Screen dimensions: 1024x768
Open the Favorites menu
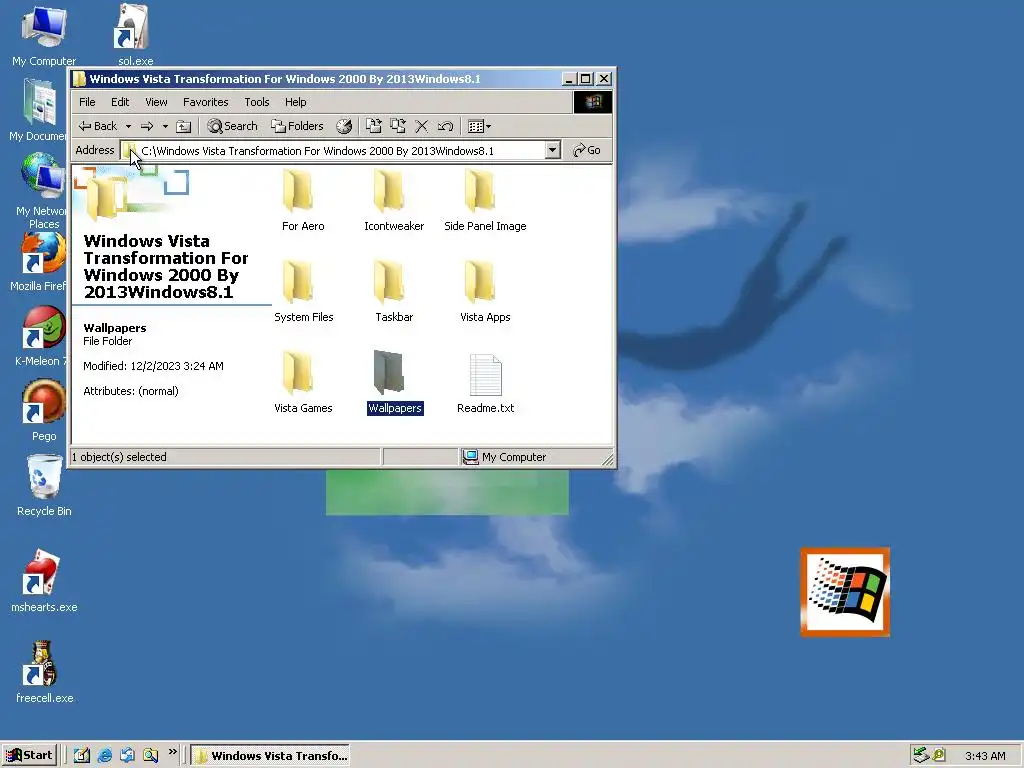[206, 102]
